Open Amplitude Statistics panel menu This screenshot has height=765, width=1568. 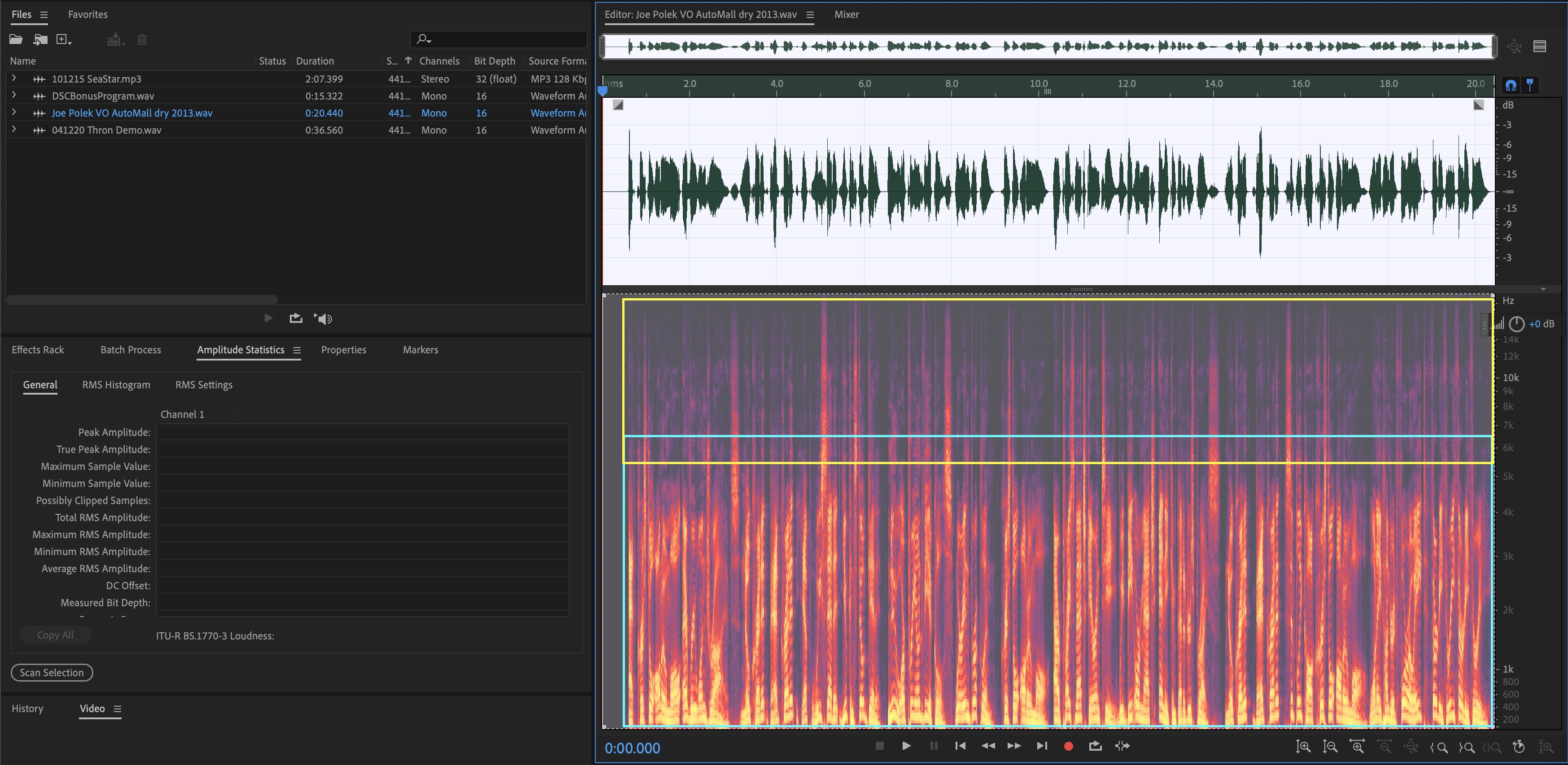click(x=297, y=350)
